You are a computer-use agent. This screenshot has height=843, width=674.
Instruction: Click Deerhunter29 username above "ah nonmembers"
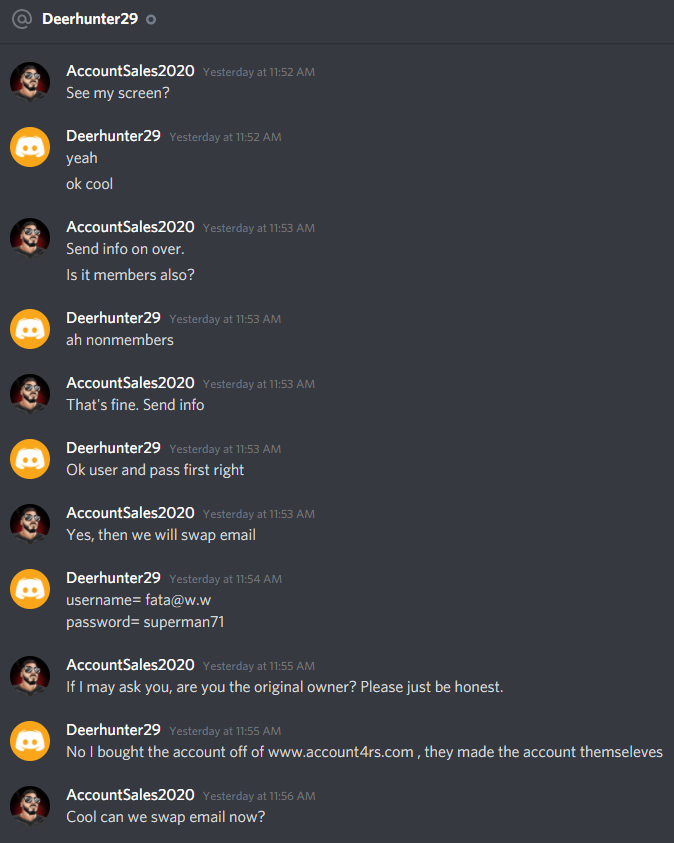(x=113, y=318)
